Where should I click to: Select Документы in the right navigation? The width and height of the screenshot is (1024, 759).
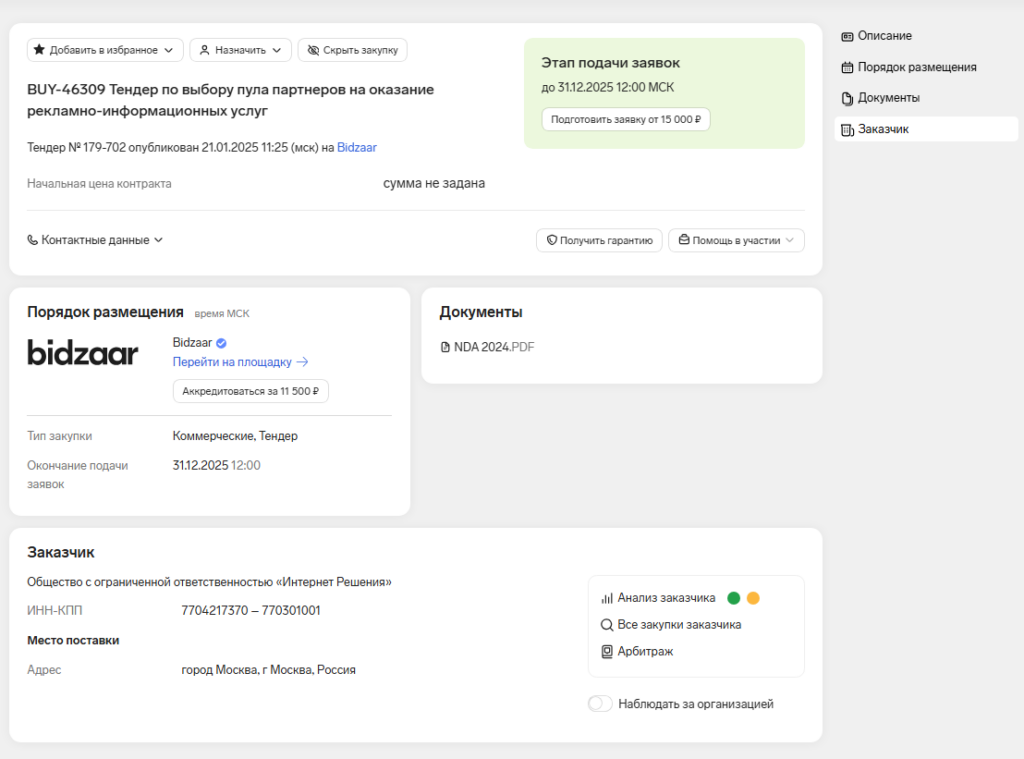click(888, 98)
